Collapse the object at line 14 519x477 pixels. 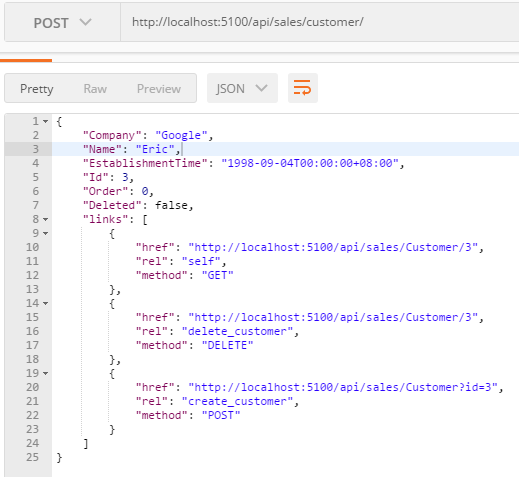pos(46,303)
